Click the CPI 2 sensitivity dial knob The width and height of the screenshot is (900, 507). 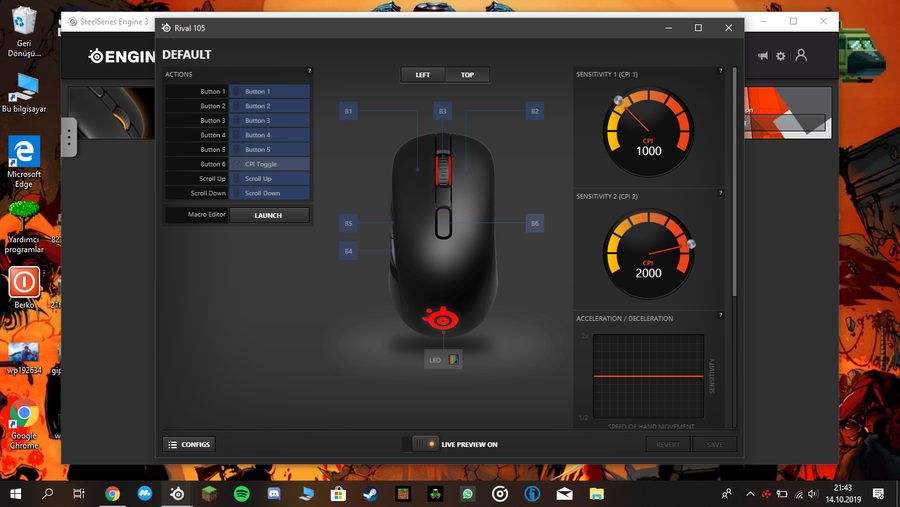[x=691, y=244]
